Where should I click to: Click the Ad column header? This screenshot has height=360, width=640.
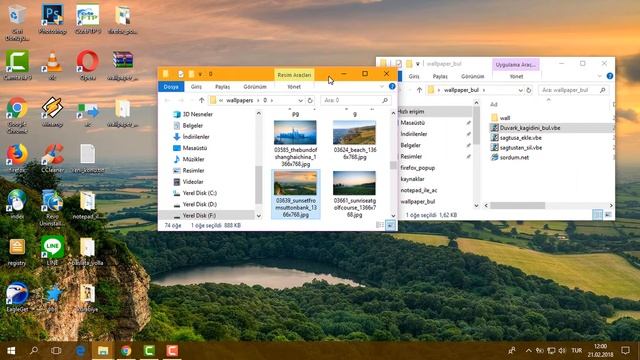494,104
